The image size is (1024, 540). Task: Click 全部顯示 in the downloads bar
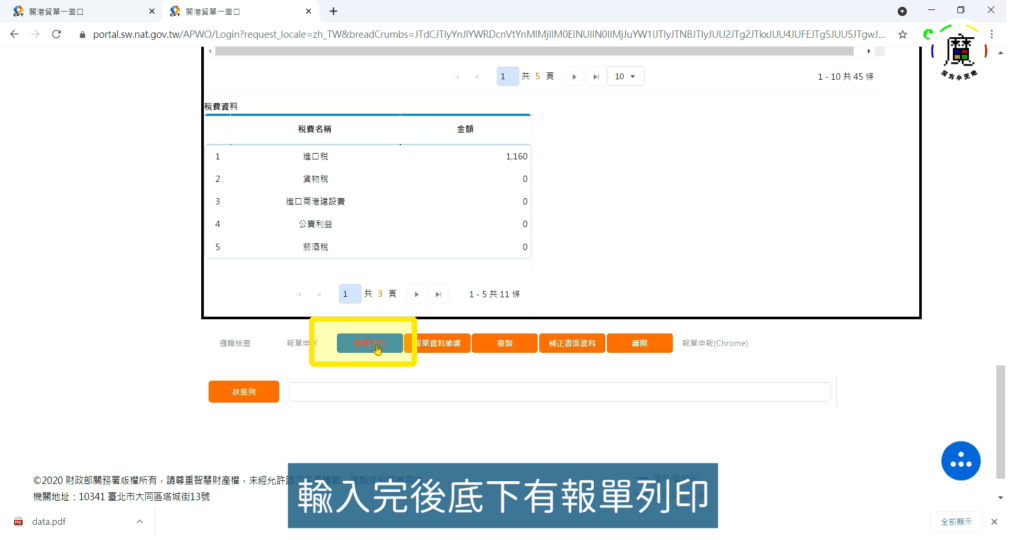pyautogui.click(x=956, y=522)
